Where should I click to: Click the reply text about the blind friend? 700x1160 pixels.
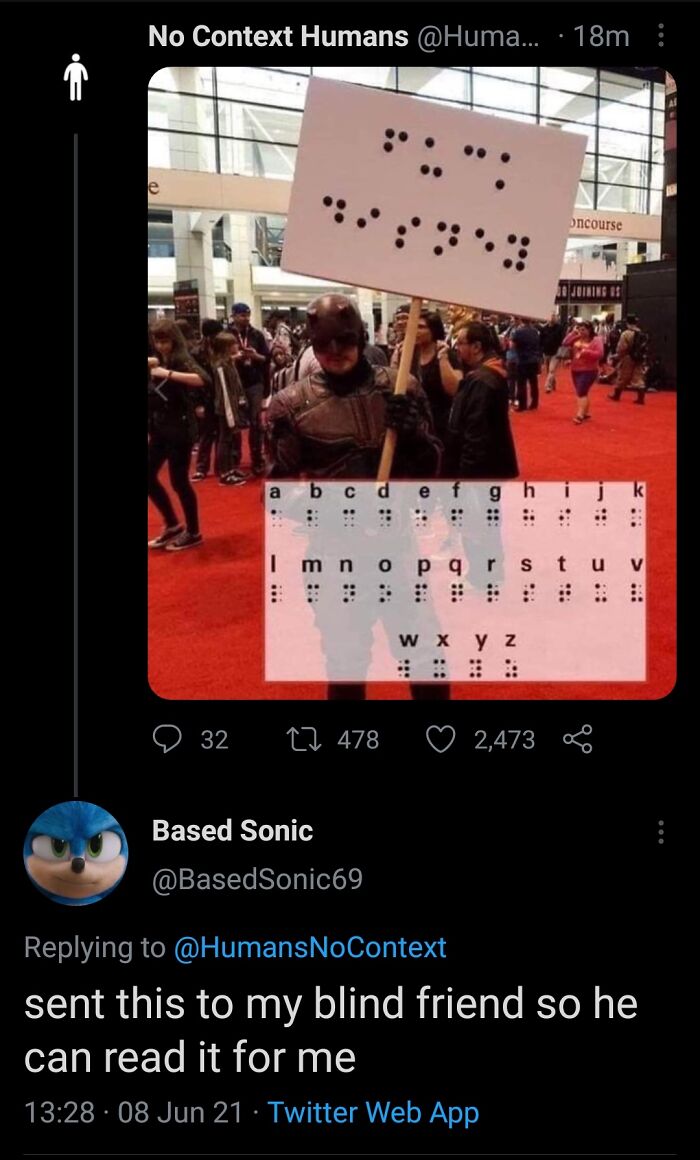point(331,1031)
